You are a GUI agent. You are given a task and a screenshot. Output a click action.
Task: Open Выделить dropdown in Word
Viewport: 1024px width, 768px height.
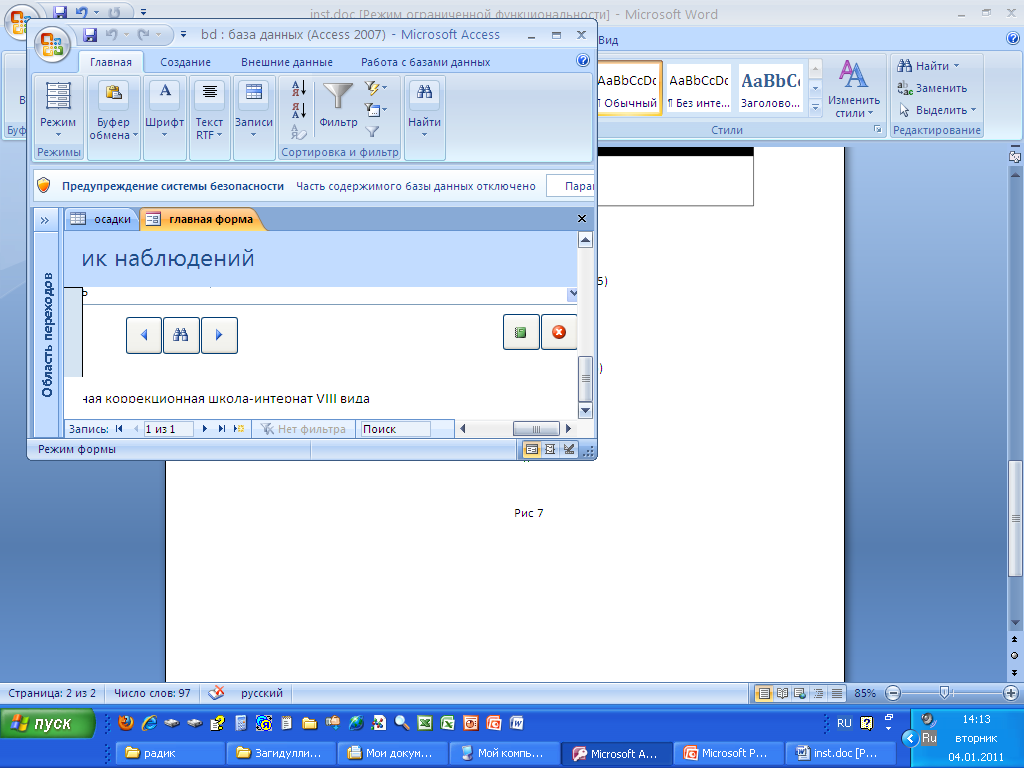coord(937,110)
